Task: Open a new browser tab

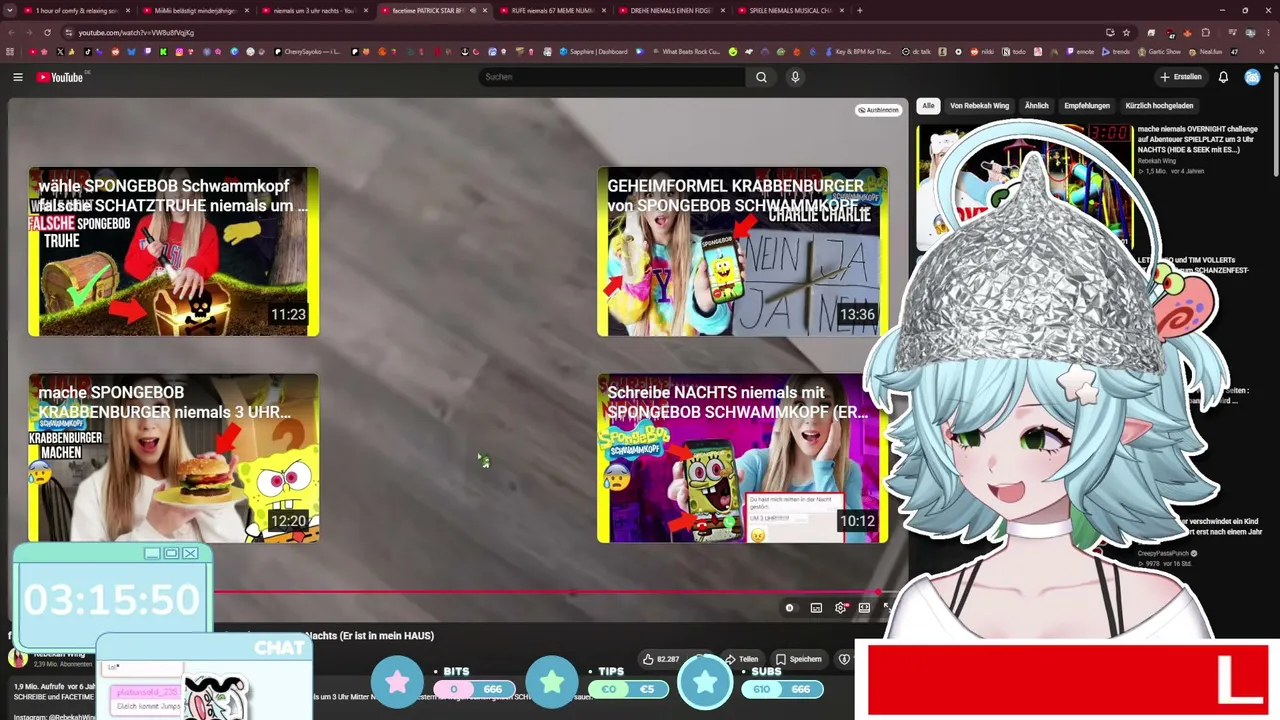Action: pos(860,11)
